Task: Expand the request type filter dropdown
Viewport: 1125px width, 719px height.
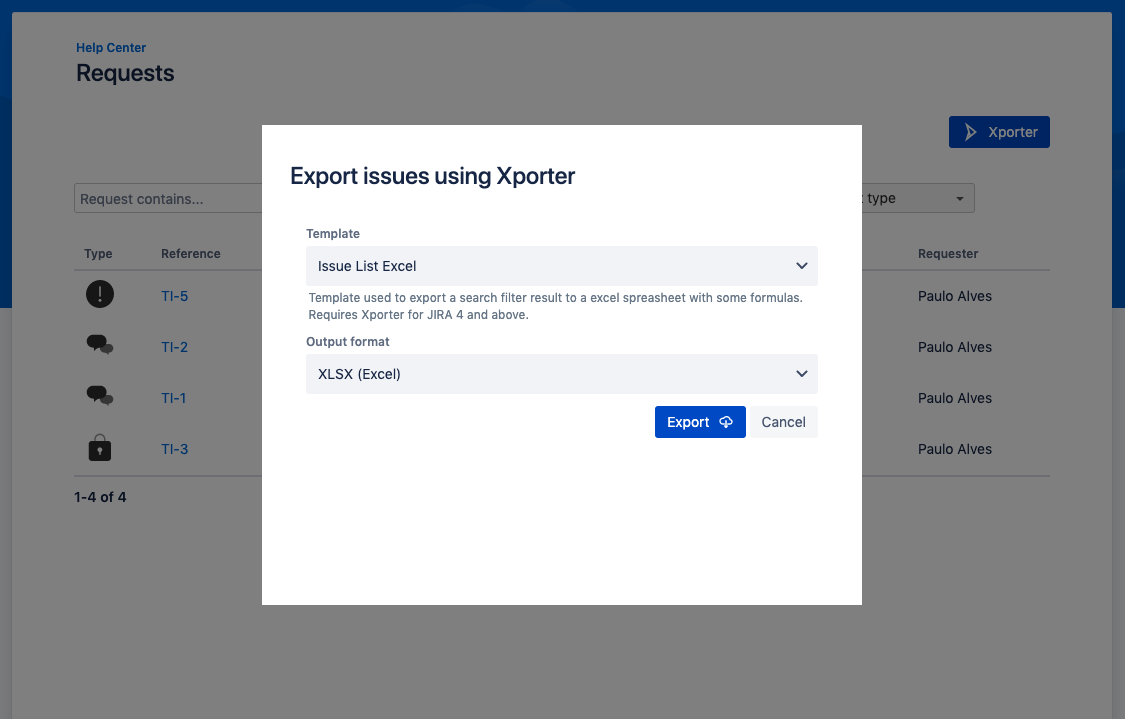Action: 917,198
